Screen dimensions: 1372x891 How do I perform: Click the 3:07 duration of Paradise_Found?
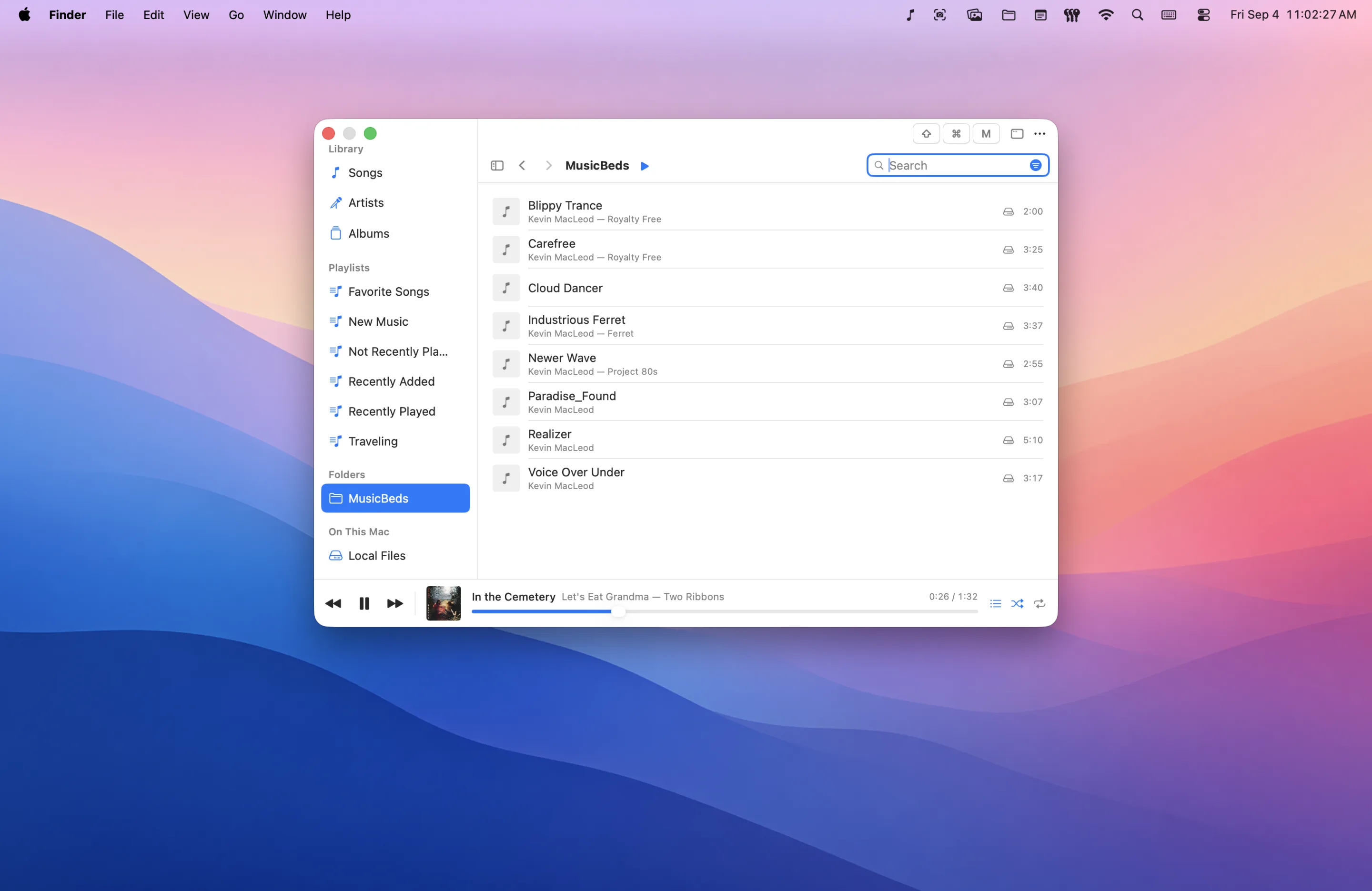(1032, 402)
